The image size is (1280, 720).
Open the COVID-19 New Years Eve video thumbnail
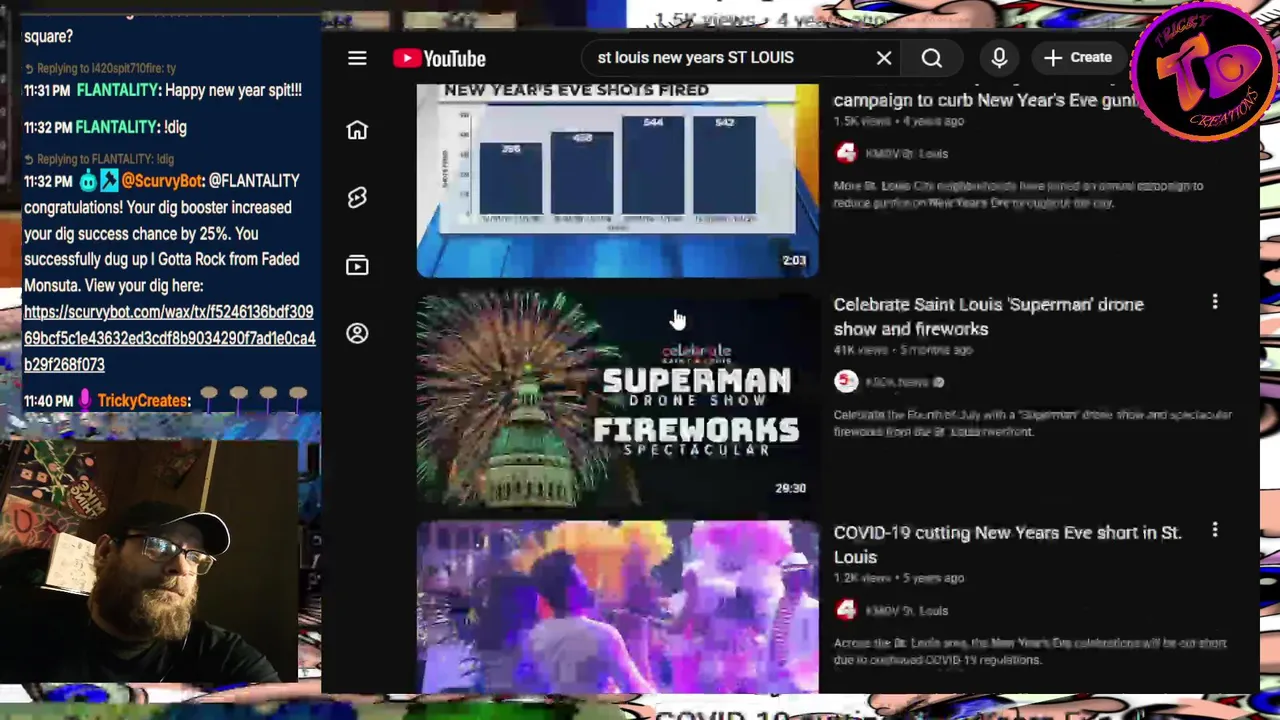coord(617,606)
